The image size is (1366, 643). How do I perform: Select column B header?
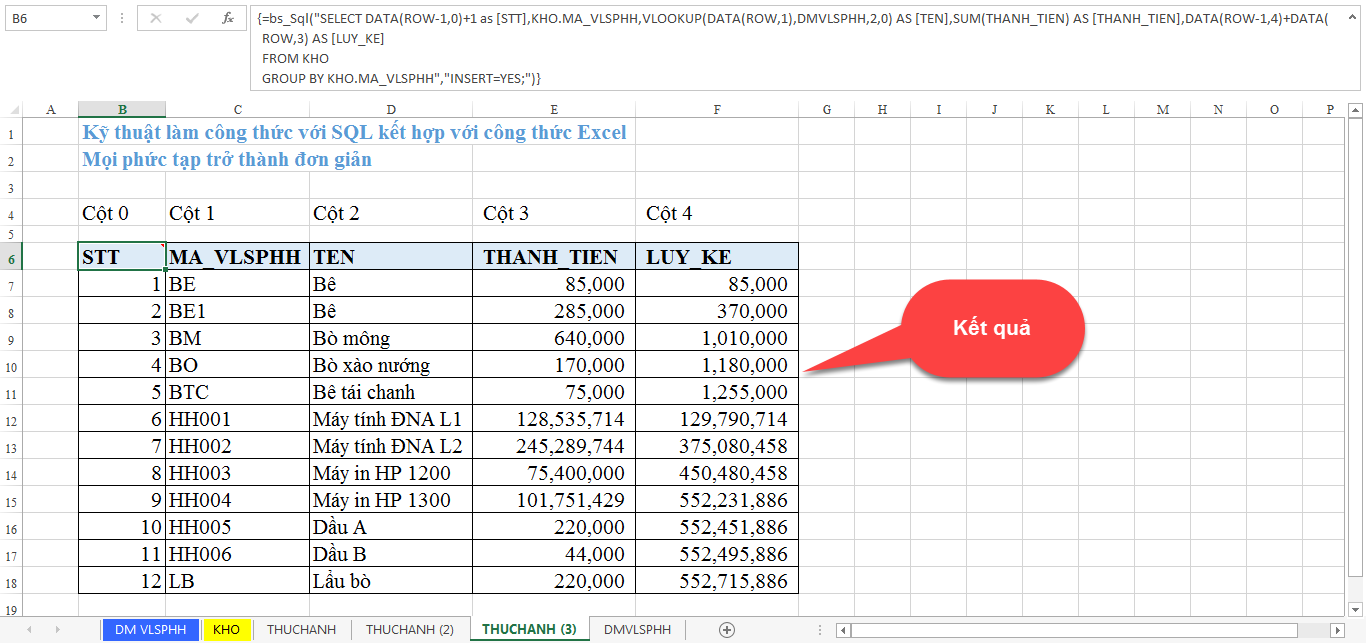point(122,109)
